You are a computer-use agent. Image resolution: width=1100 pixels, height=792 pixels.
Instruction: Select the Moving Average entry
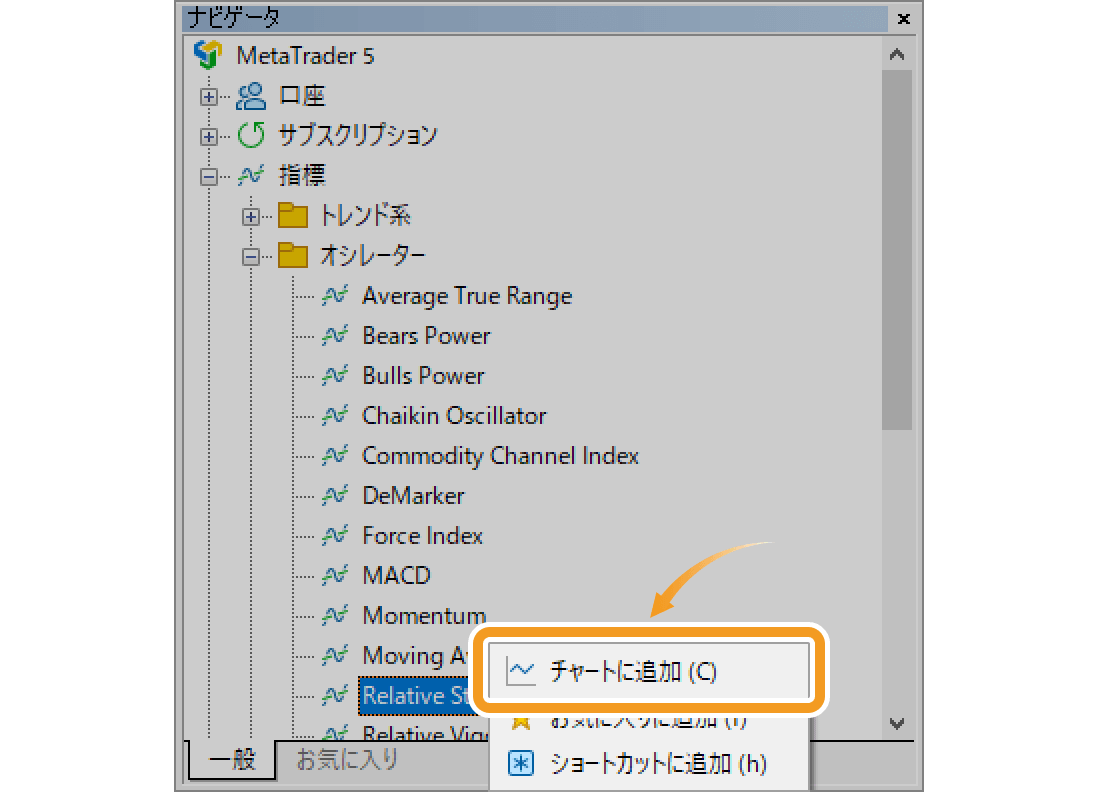click(x=415, y=656)
